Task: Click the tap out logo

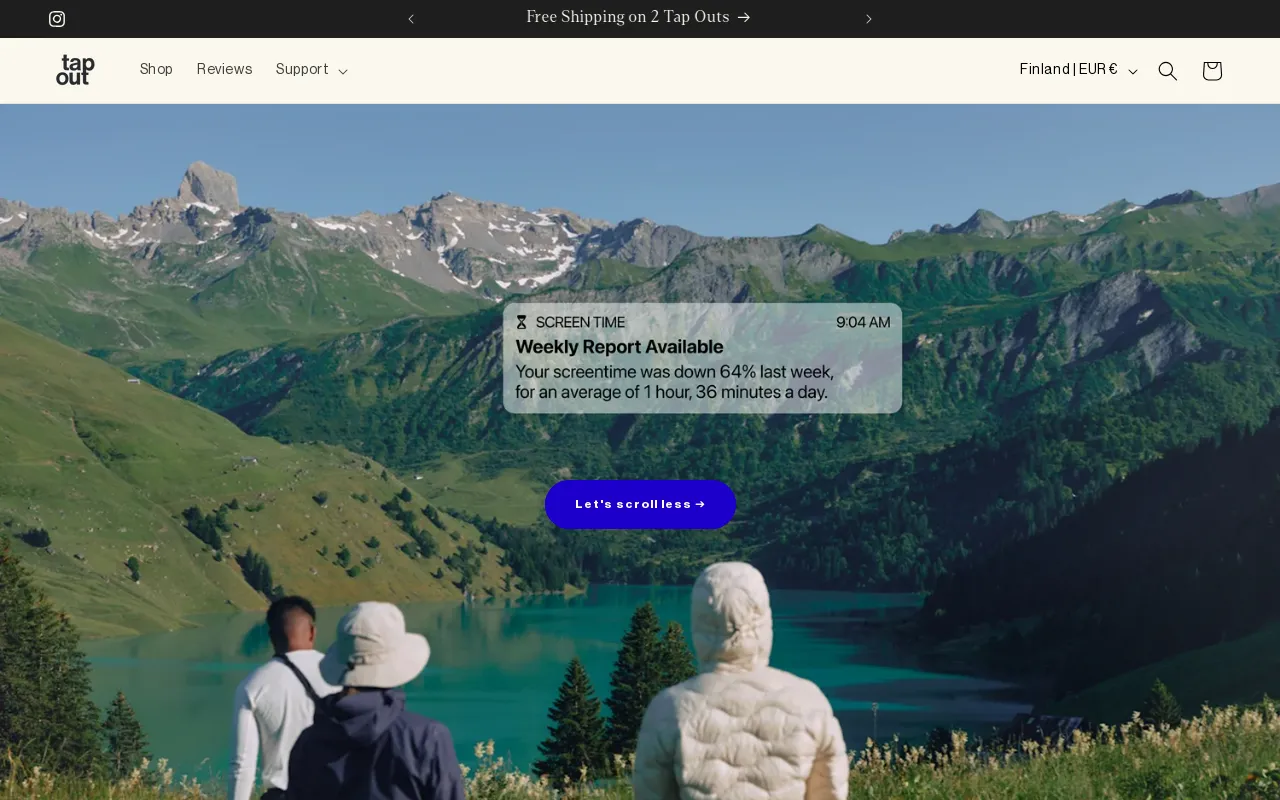Action: pyautogui.click(x=75, y=70)
